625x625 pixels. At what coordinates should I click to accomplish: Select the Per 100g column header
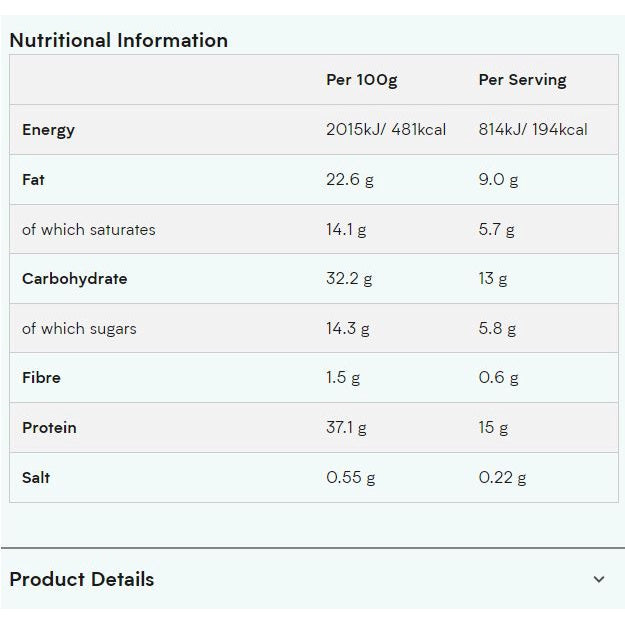(361, 80)
